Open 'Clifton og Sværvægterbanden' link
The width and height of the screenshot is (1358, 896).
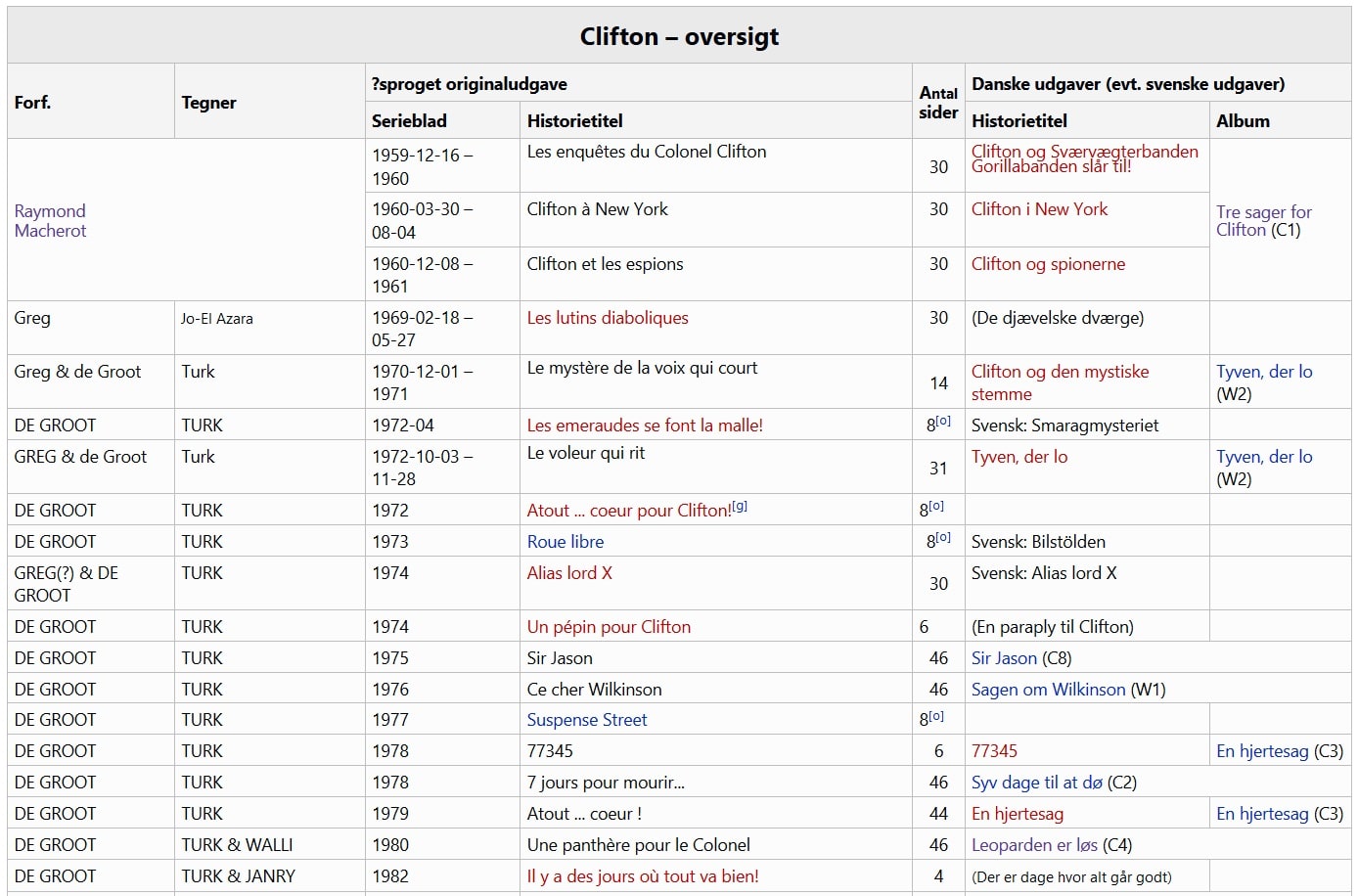click(x=1084, y=152)
